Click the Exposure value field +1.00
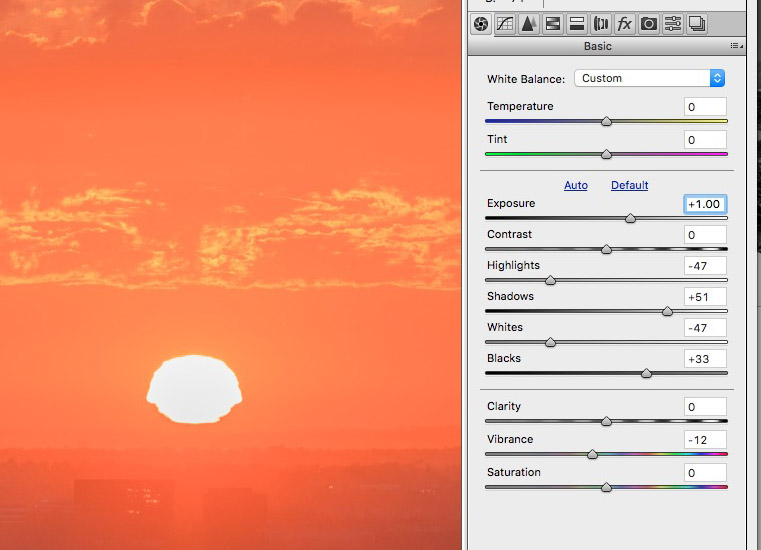The height and width of the screenshot is (550, 761). pyautogui.click(x=705, y=204)
